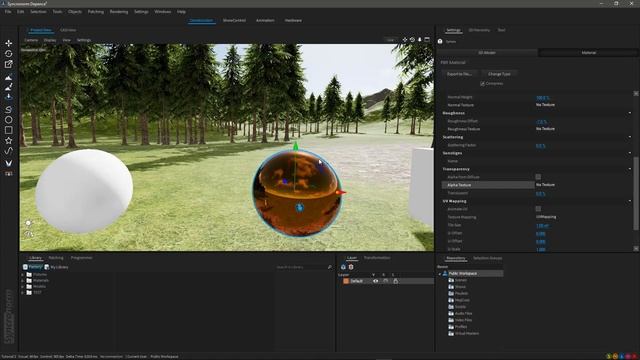Select the spline line tool below star

pyautogui.click(x=8, y=151)
